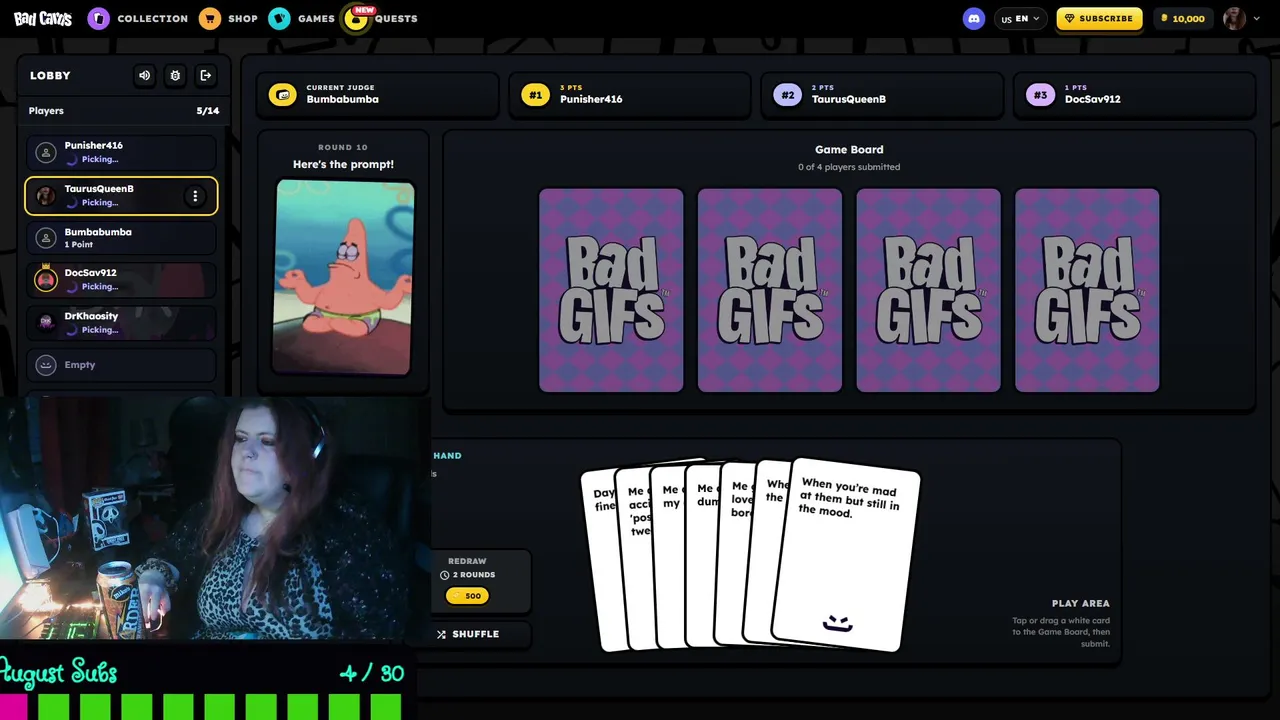This screenshot has width=1280, height=720.
Task: Click DocSav912's crowned avatar in the player list
Action: tap(45, 280)
